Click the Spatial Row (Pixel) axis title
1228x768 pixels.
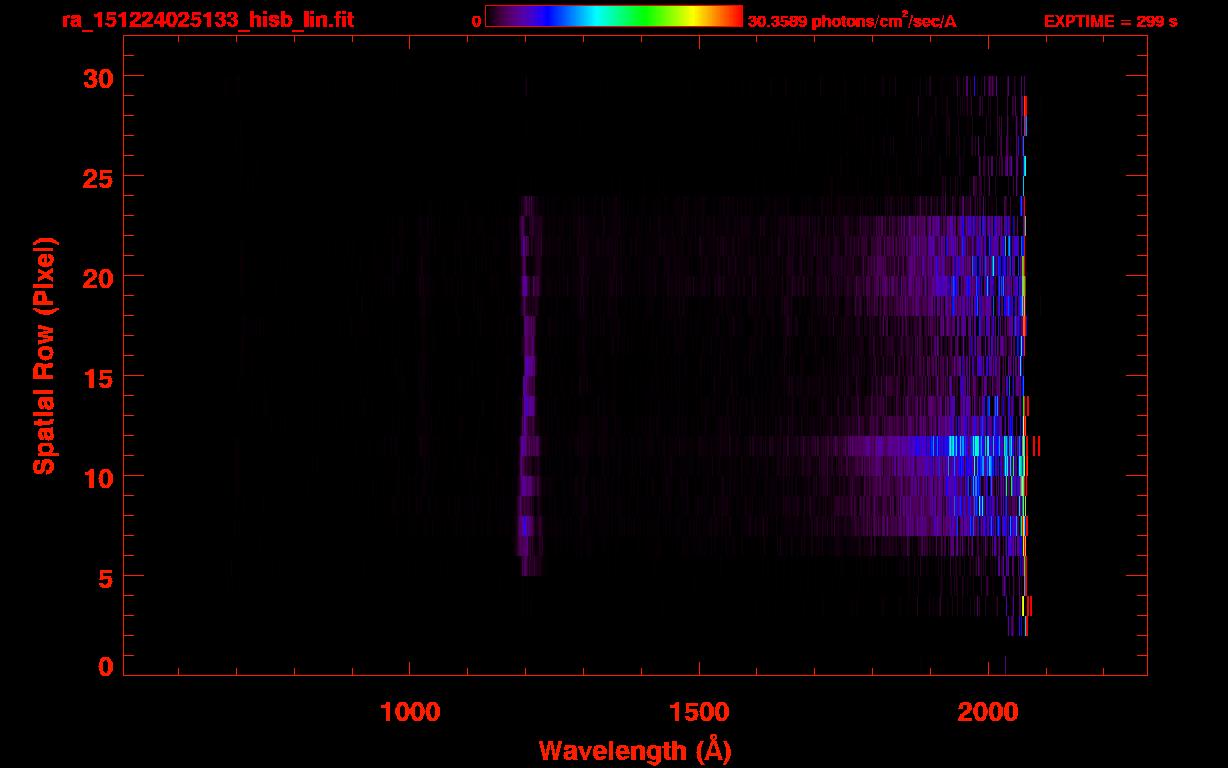pyautogui.click(x=44, y=356)
